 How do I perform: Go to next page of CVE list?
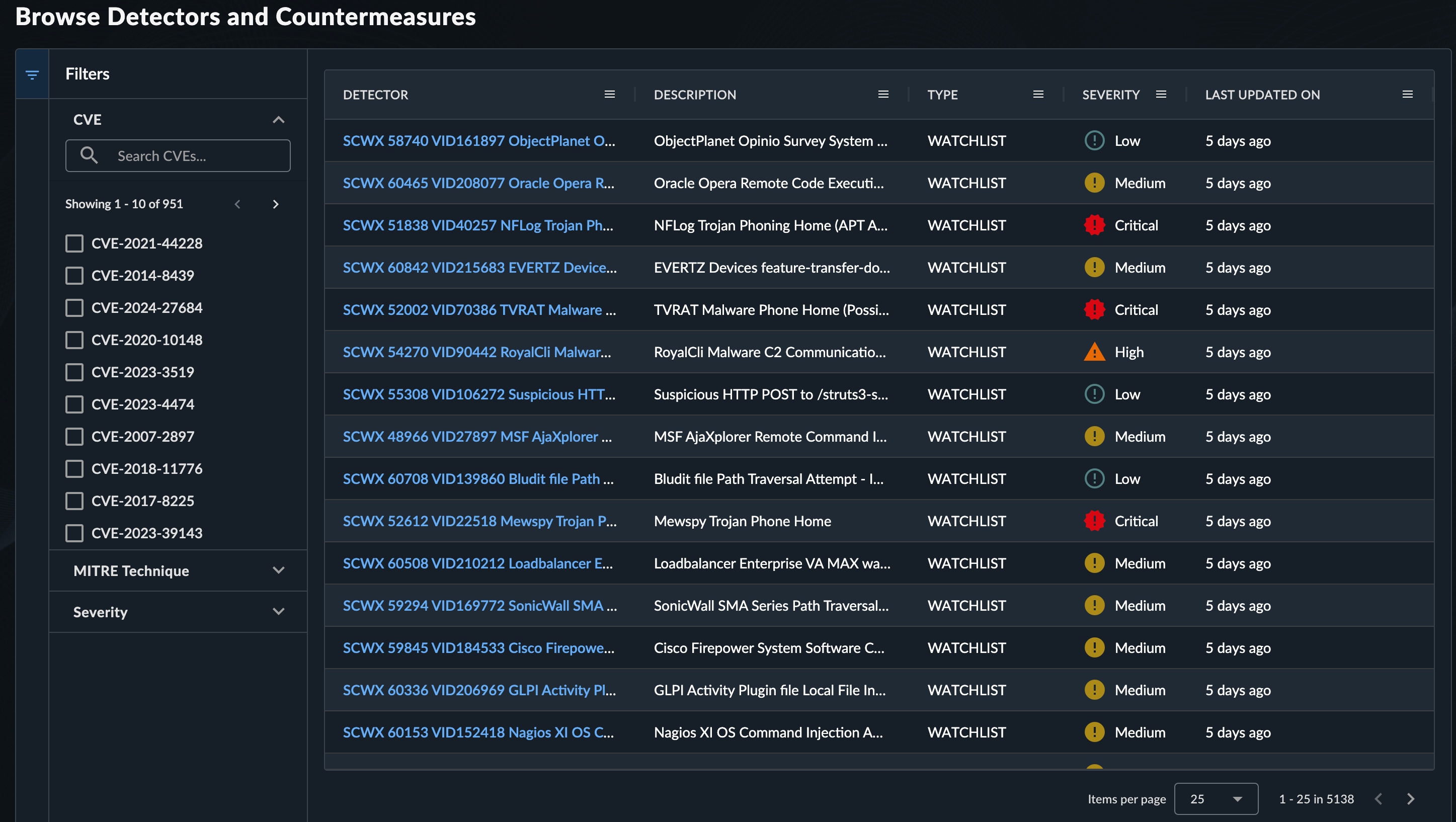point(276,204)
